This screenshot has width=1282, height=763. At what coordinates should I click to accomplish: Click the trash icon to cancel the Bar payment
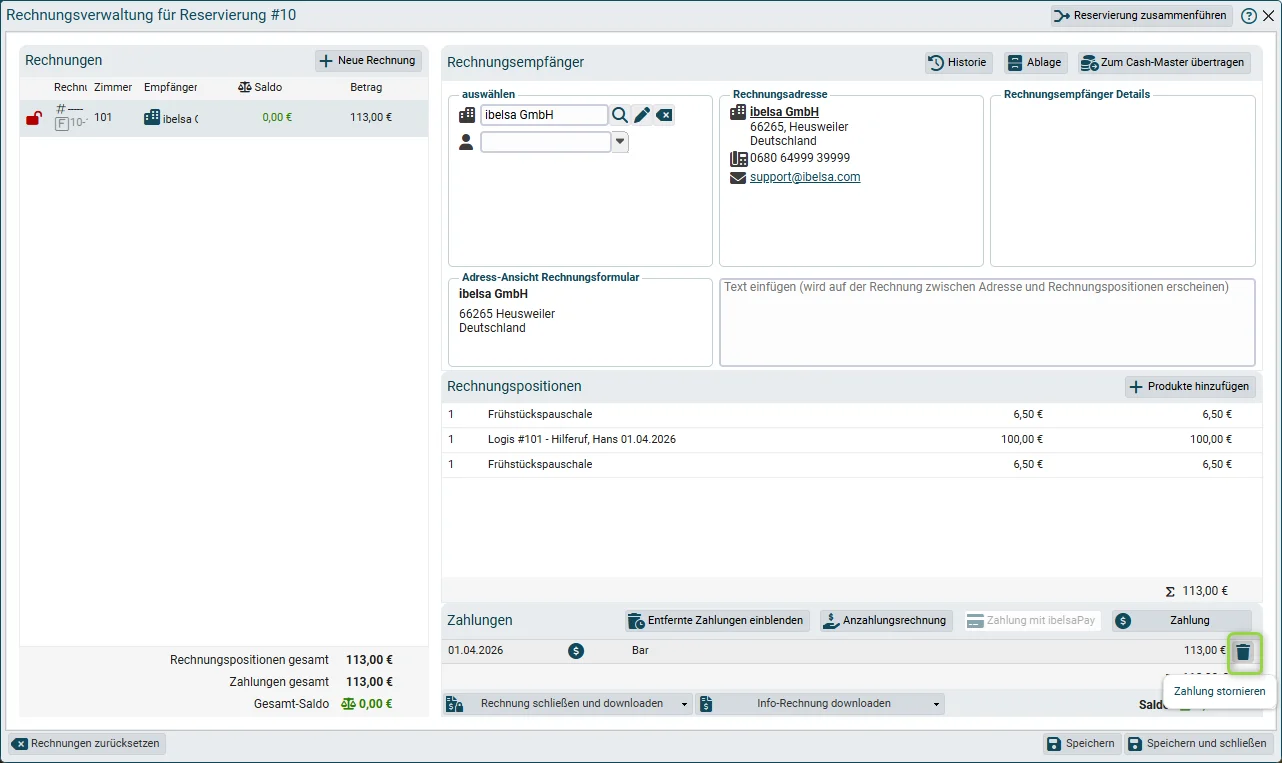click(x=1243, y=652)
